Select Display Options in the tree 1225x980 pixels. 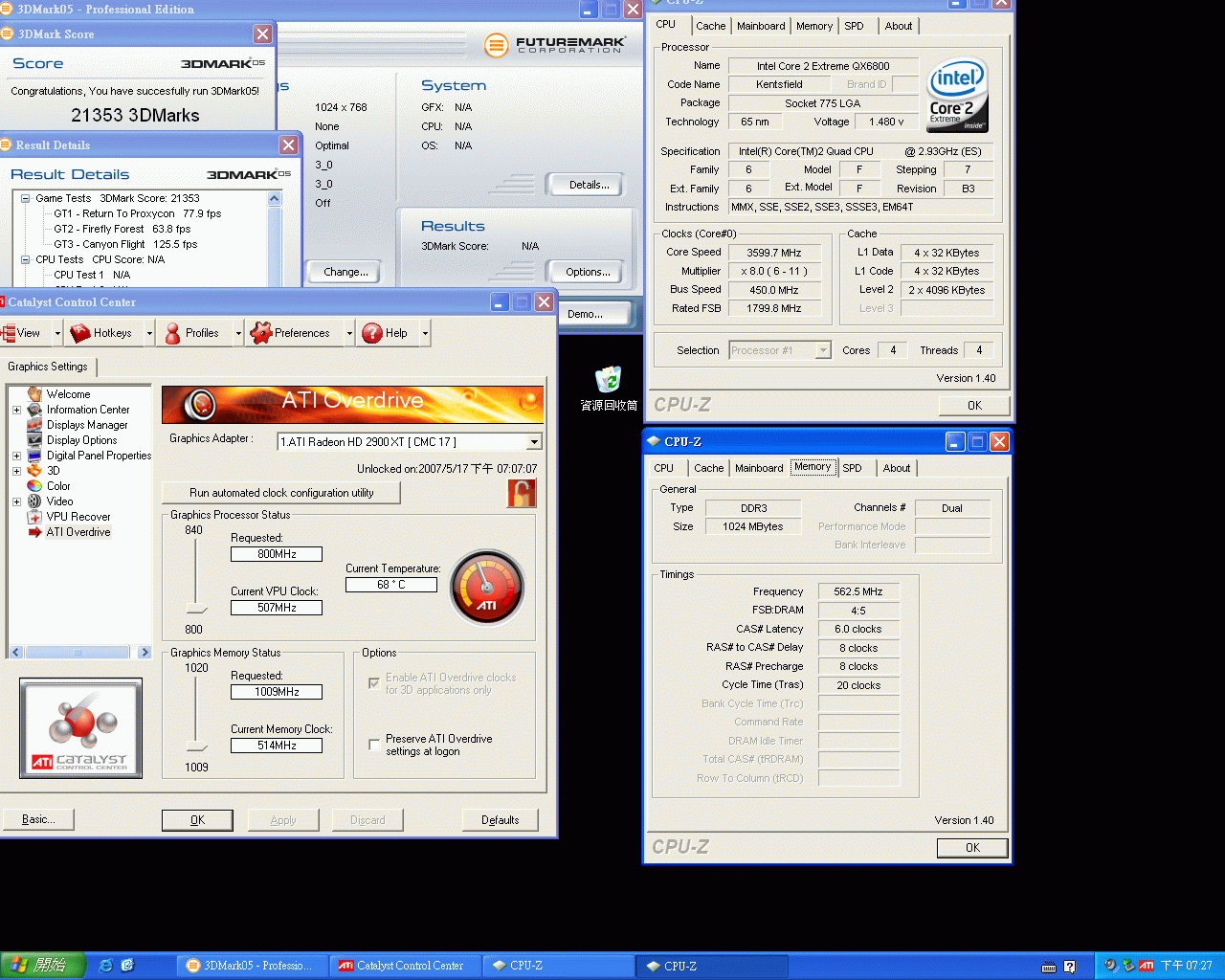pos(82,440)
